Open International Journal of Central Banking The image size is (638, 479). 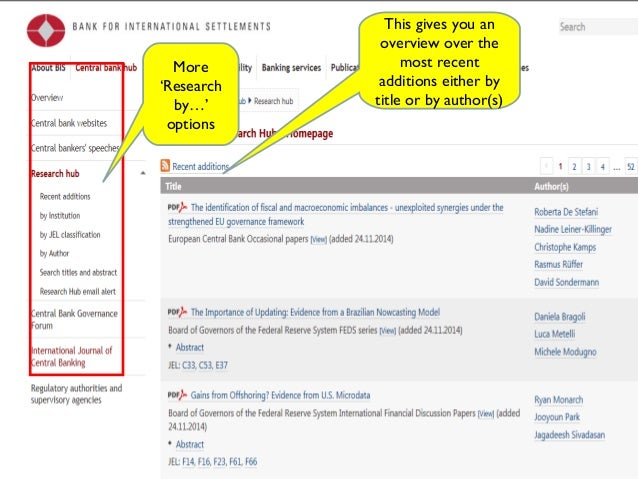point(72,357)
